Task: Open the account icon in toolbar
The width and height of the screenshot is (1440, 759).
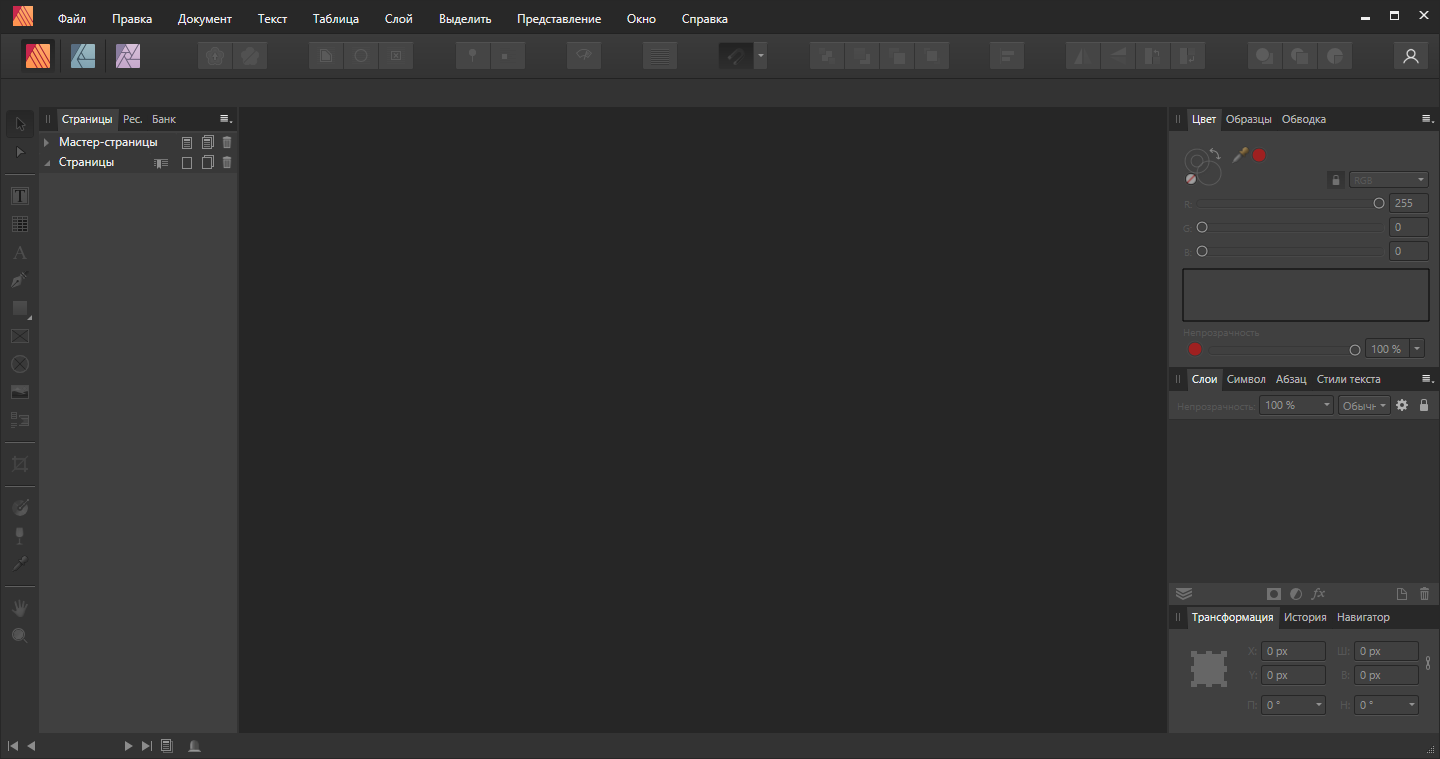Action: pyautogui.click(x=1411, y=56)
